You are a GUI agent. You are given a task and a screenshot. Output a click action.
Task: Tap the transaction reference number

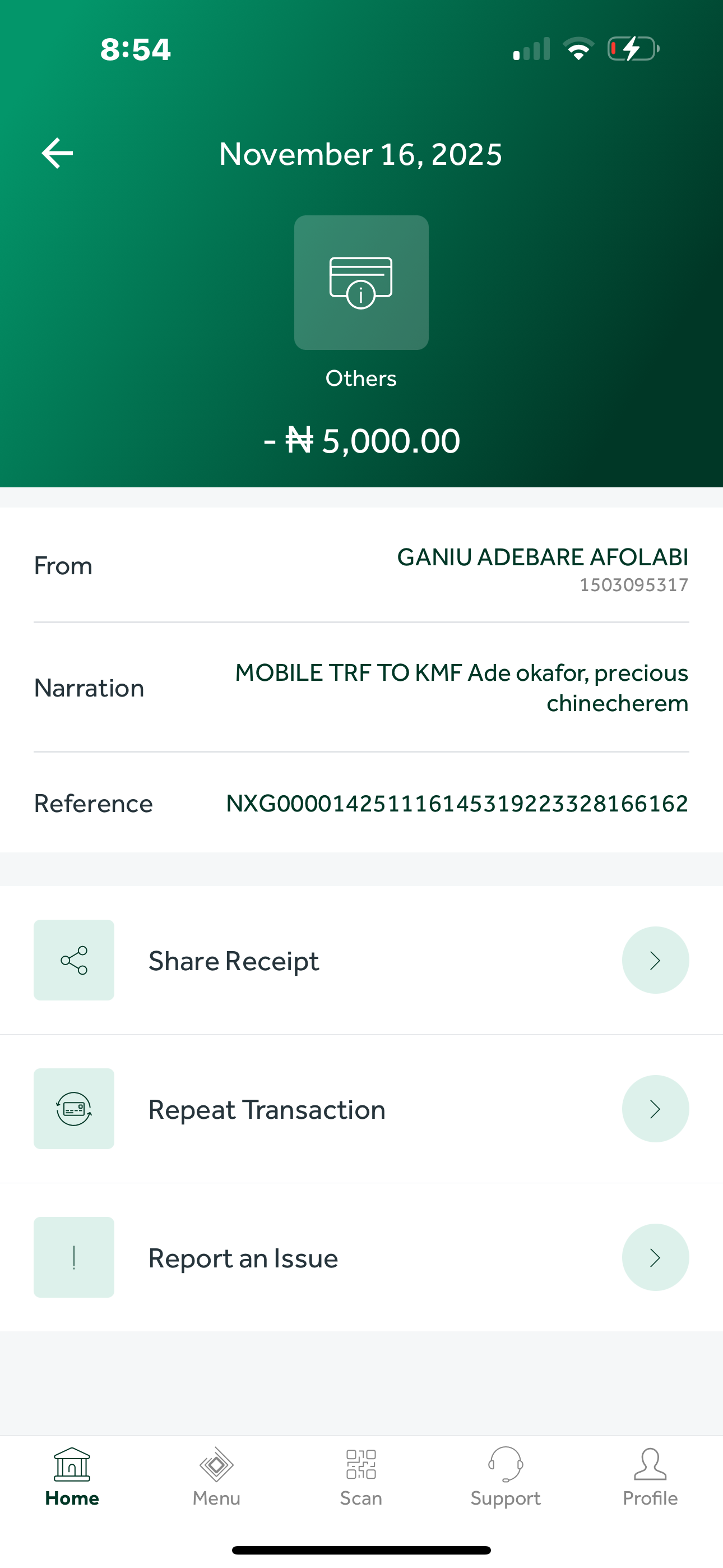456,804
